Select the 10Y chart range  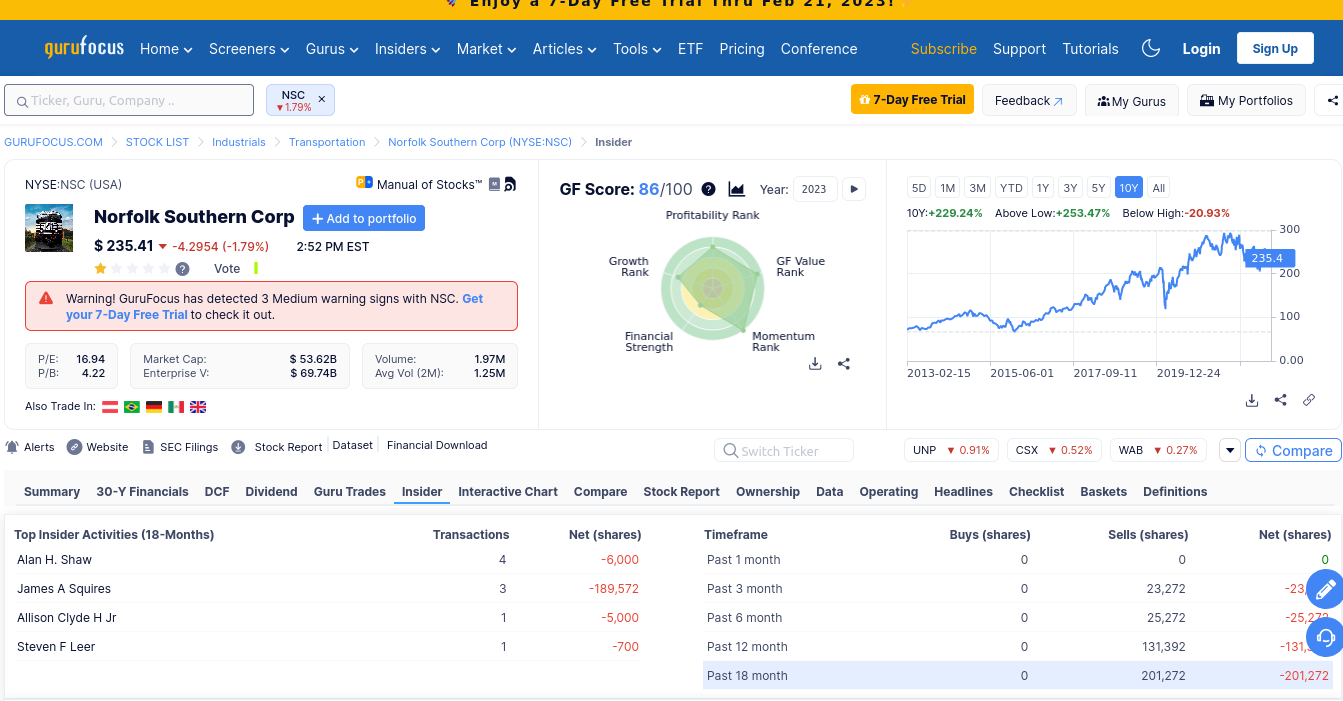tap(1129, 188)
